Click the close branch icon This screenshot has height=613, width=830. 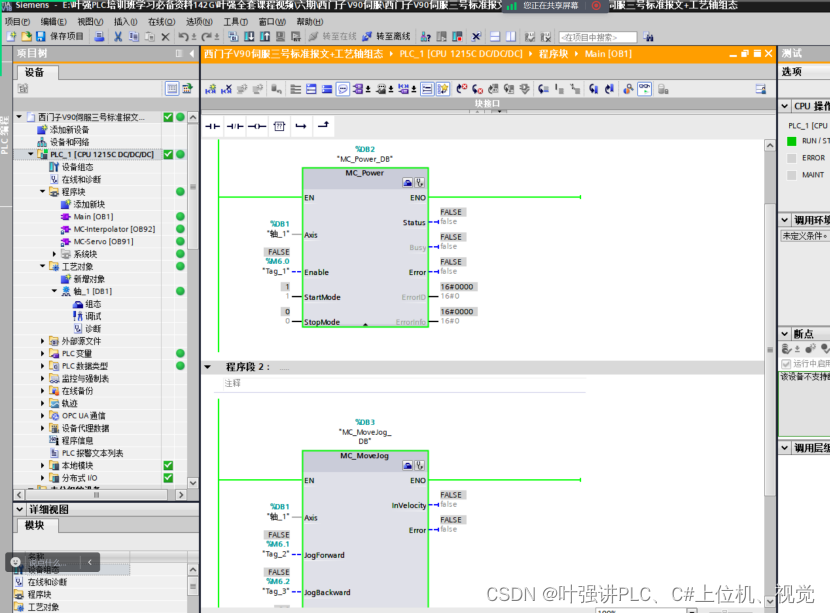[323, 126]
